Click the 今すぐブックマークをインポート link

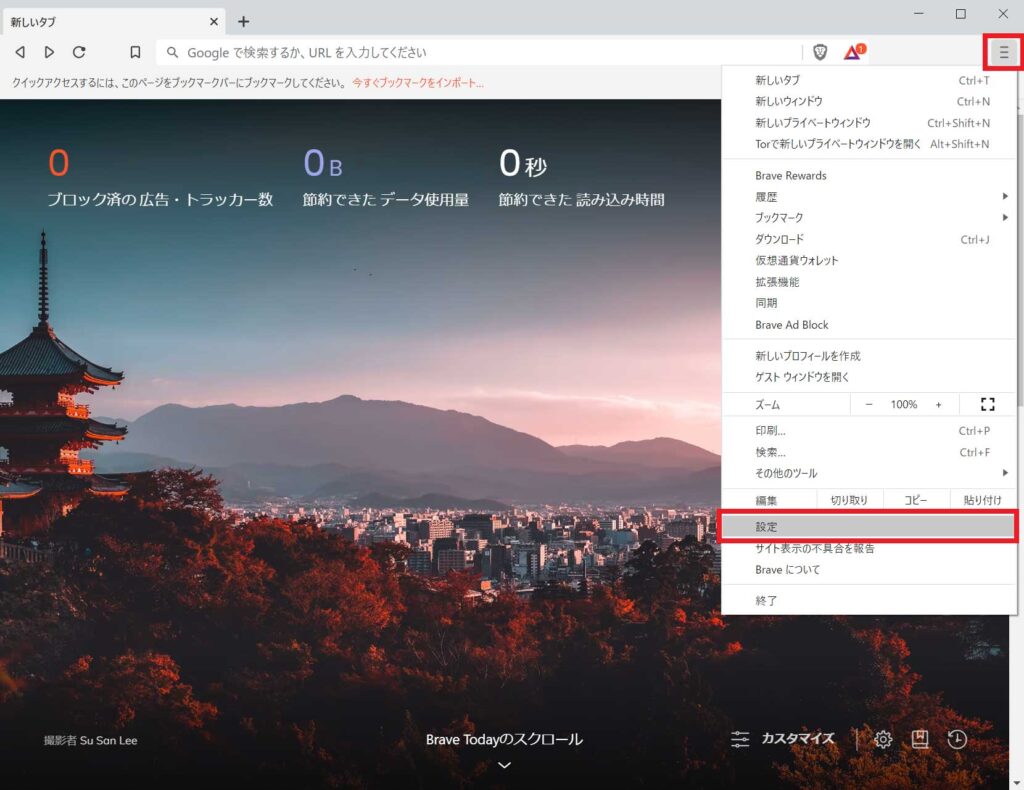tap(417, 83)
